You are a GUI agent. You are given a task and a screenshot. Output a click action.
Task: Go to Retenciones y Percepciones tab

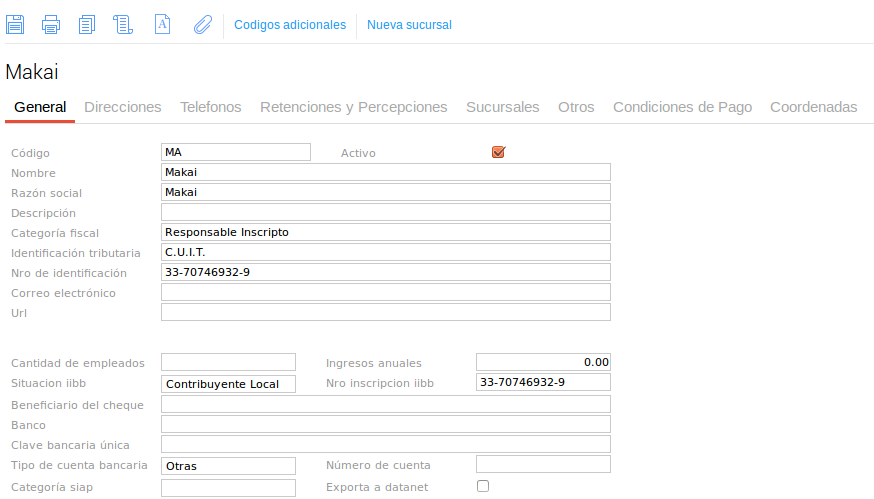tap(354, 107)
